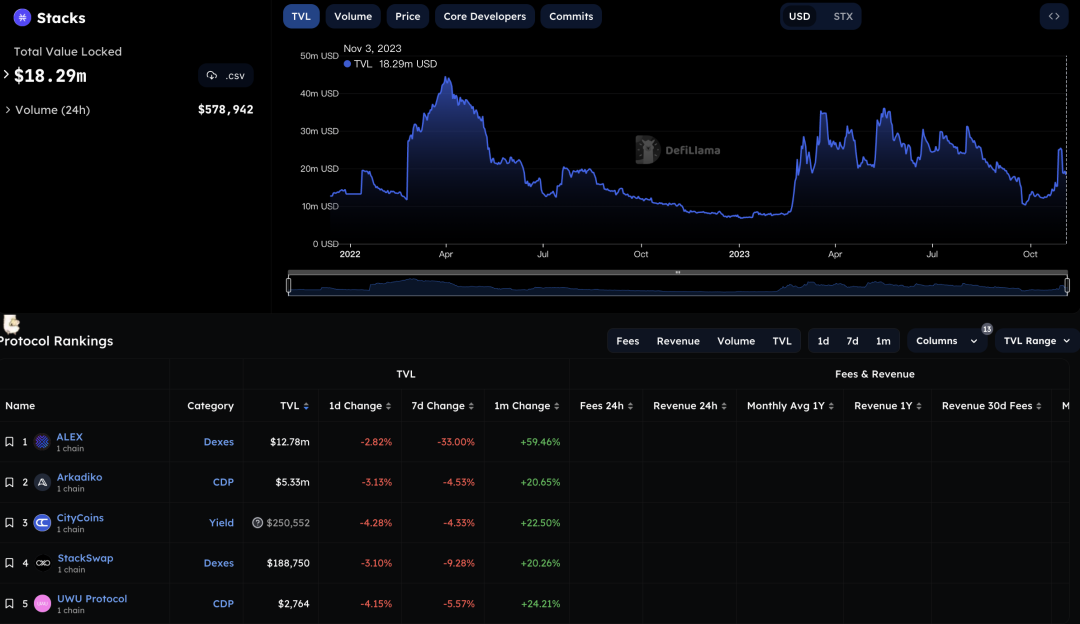Click the DefiLlama llama icon above Protocol Rankings

(x=10, y=326)
